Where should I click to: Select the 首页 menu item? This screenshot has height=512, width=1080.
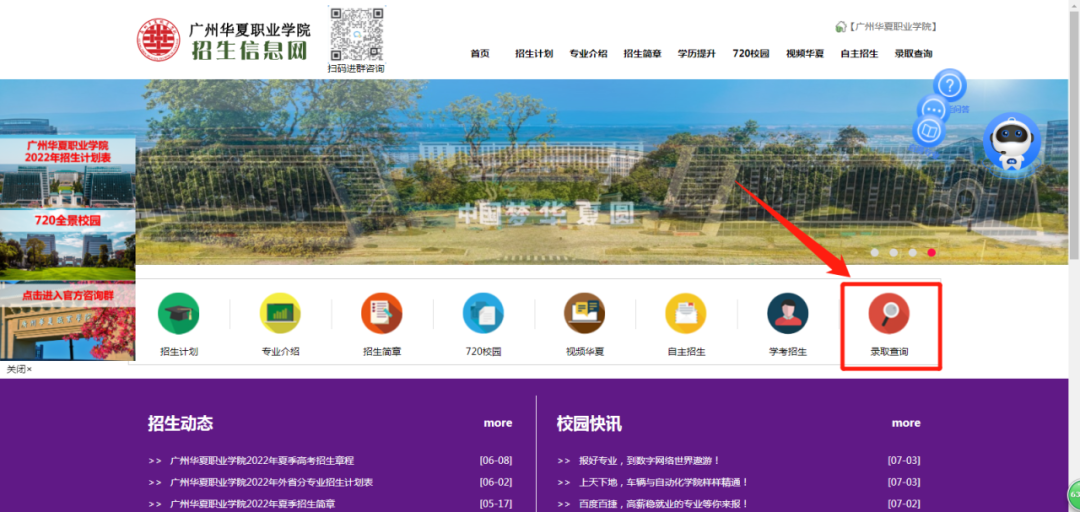point(480,54)
